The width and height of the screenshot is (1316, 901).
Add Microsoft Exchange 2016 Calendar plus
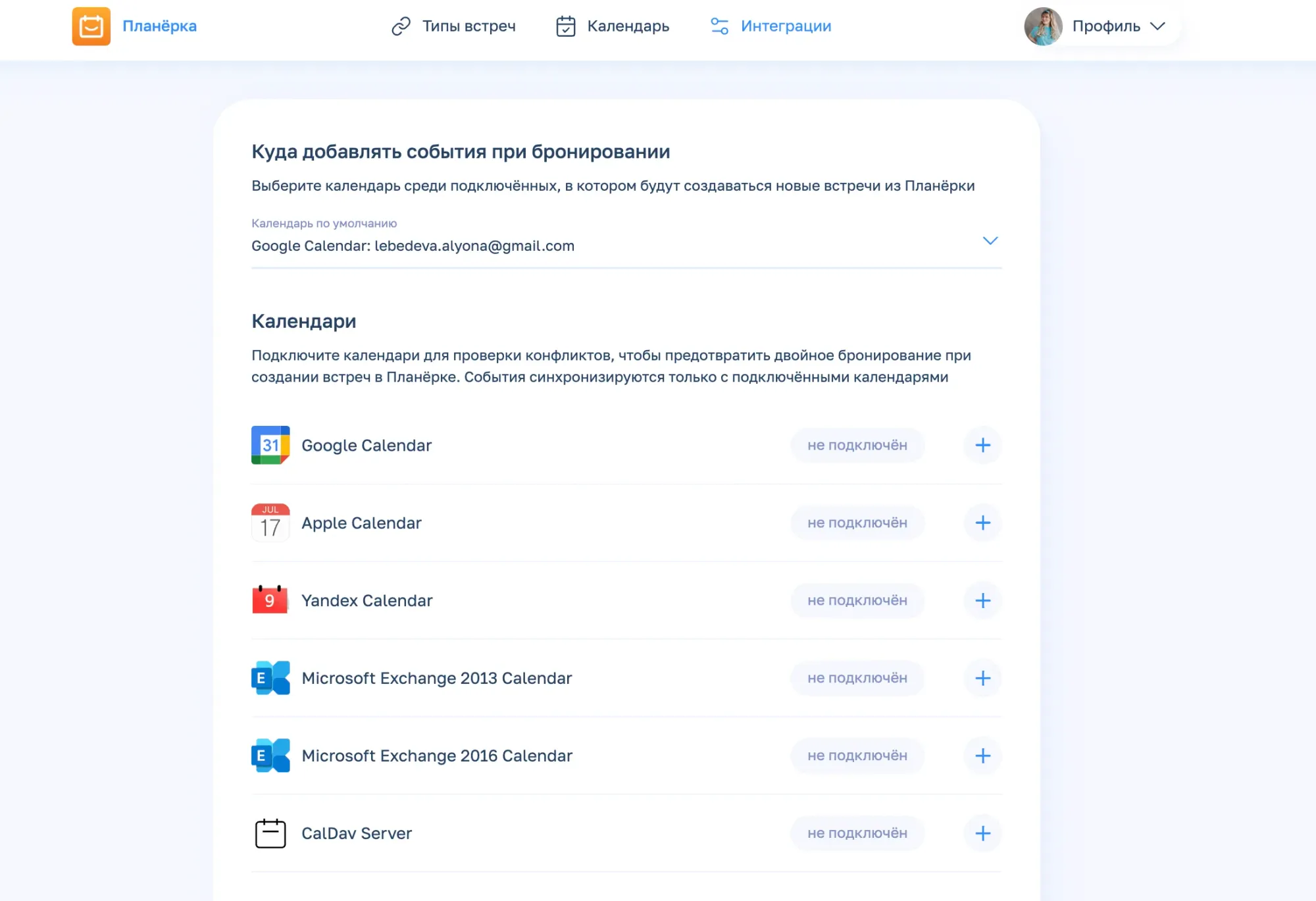coord(982,756)
